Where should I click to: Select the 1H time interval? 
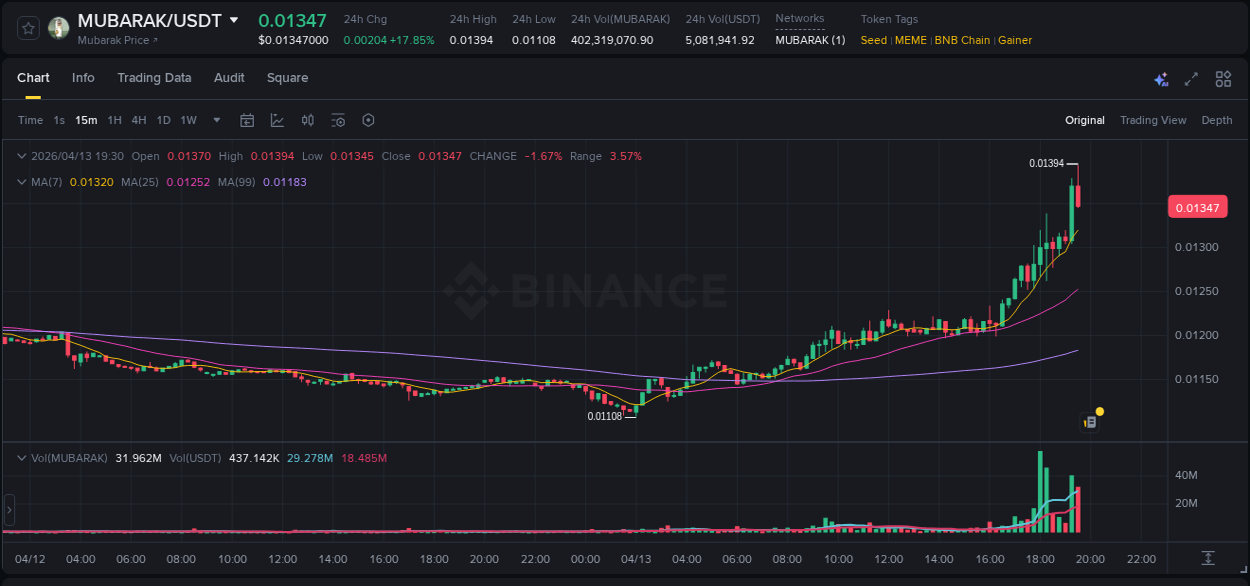tap(113, 119)
